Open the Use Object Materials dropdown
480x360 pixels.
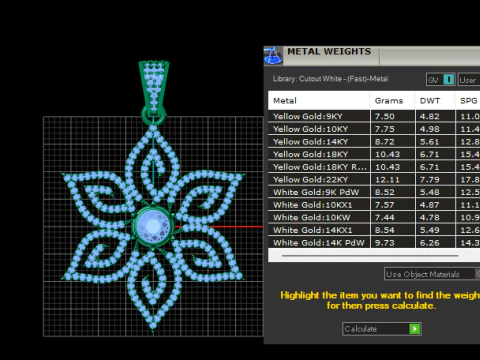point(432,274)
